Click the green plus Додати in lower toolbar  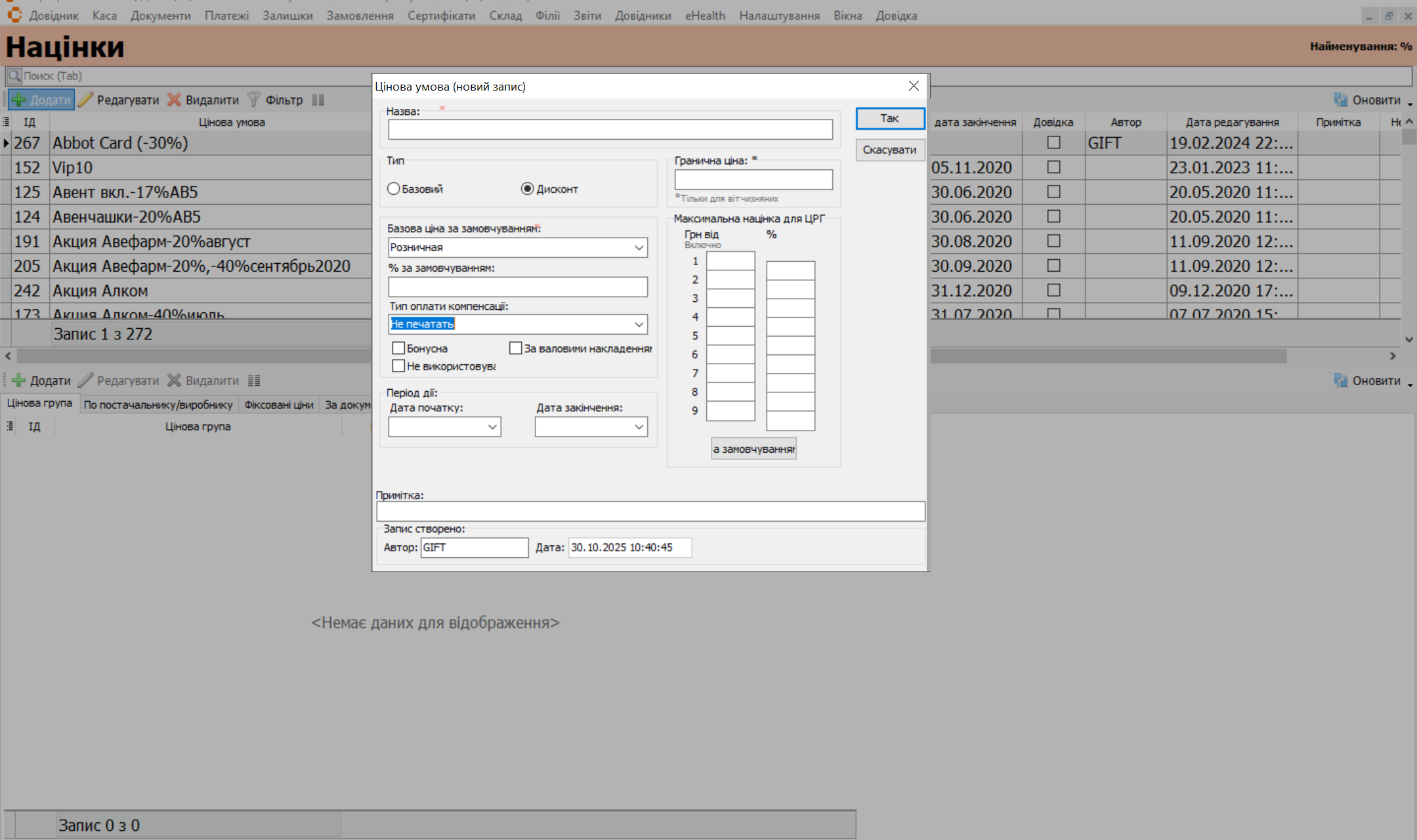coord(19,381)
